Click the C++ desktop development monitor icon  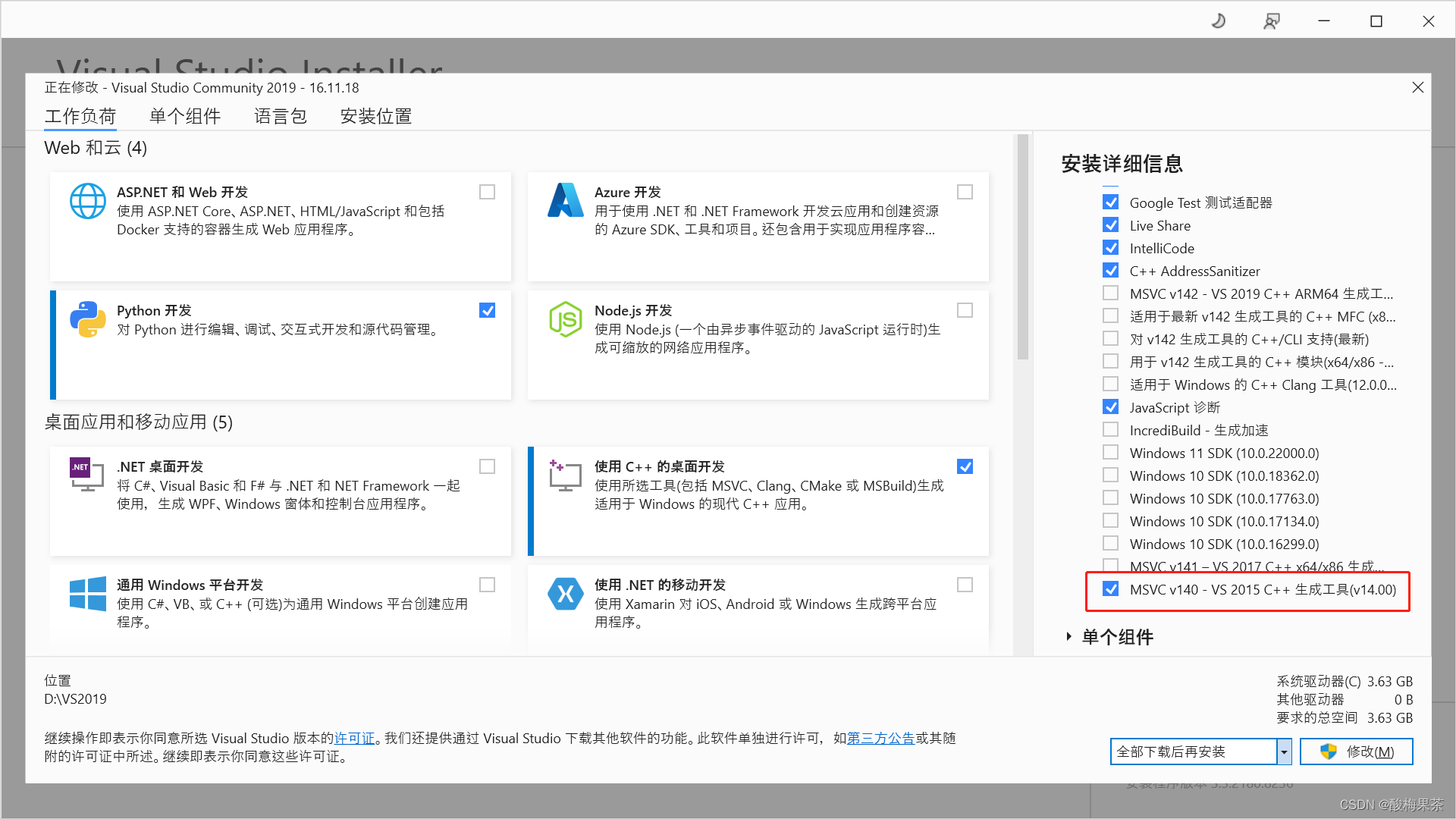[x=565, y=475]
